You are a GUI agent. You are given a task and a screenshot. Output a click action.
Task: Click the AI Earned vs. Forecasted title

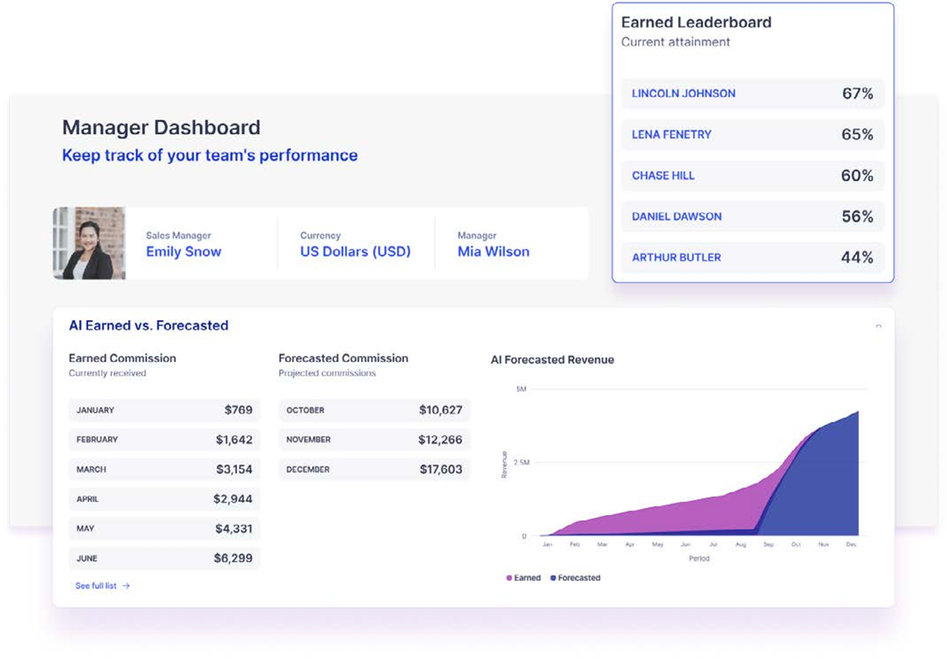click(149, 325)
